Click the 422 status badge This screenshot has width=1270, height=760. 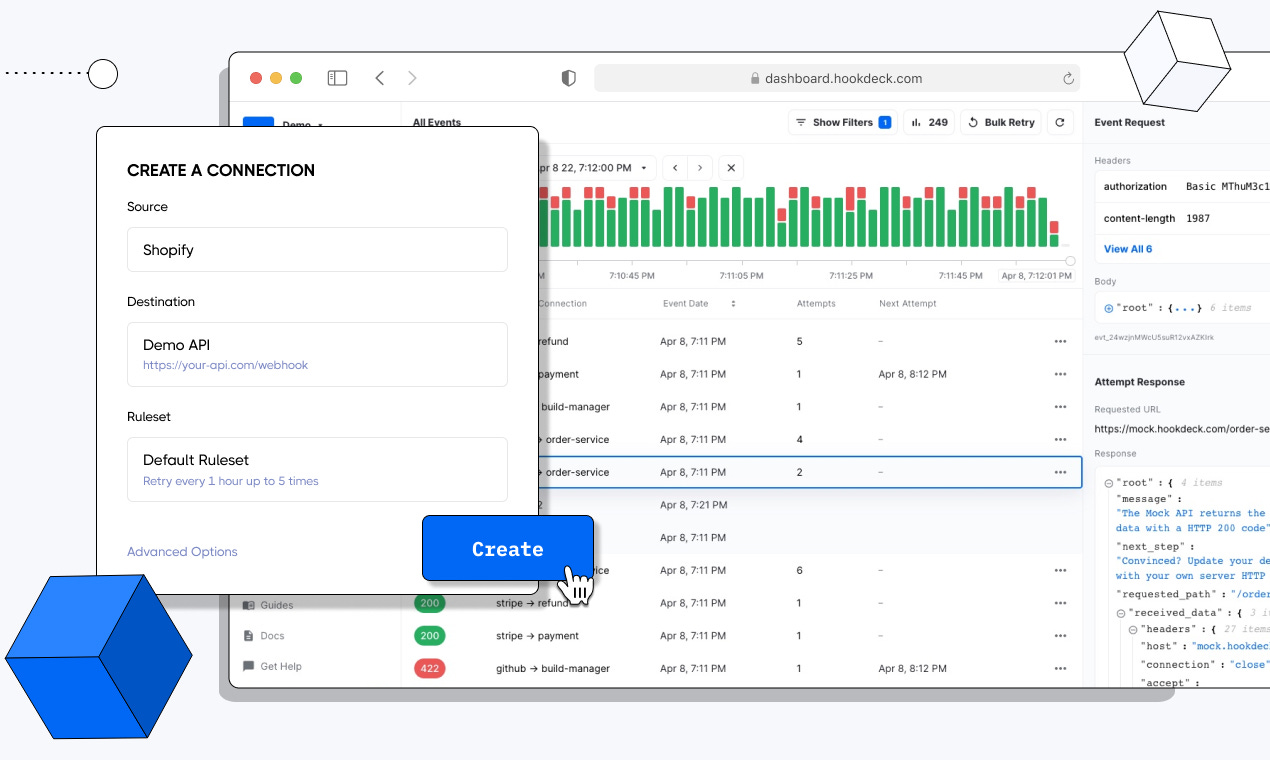(430, 668)
